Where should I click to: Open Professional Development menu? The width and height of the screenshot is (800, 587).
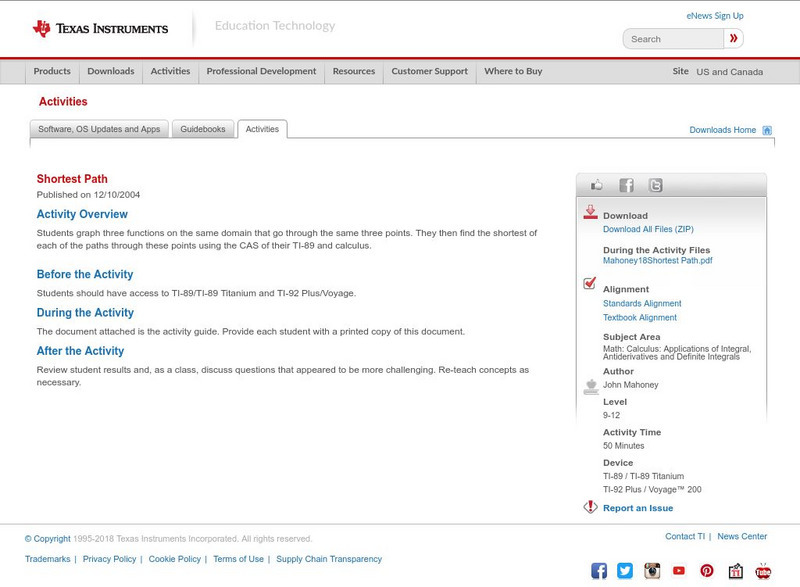[261, 71]
